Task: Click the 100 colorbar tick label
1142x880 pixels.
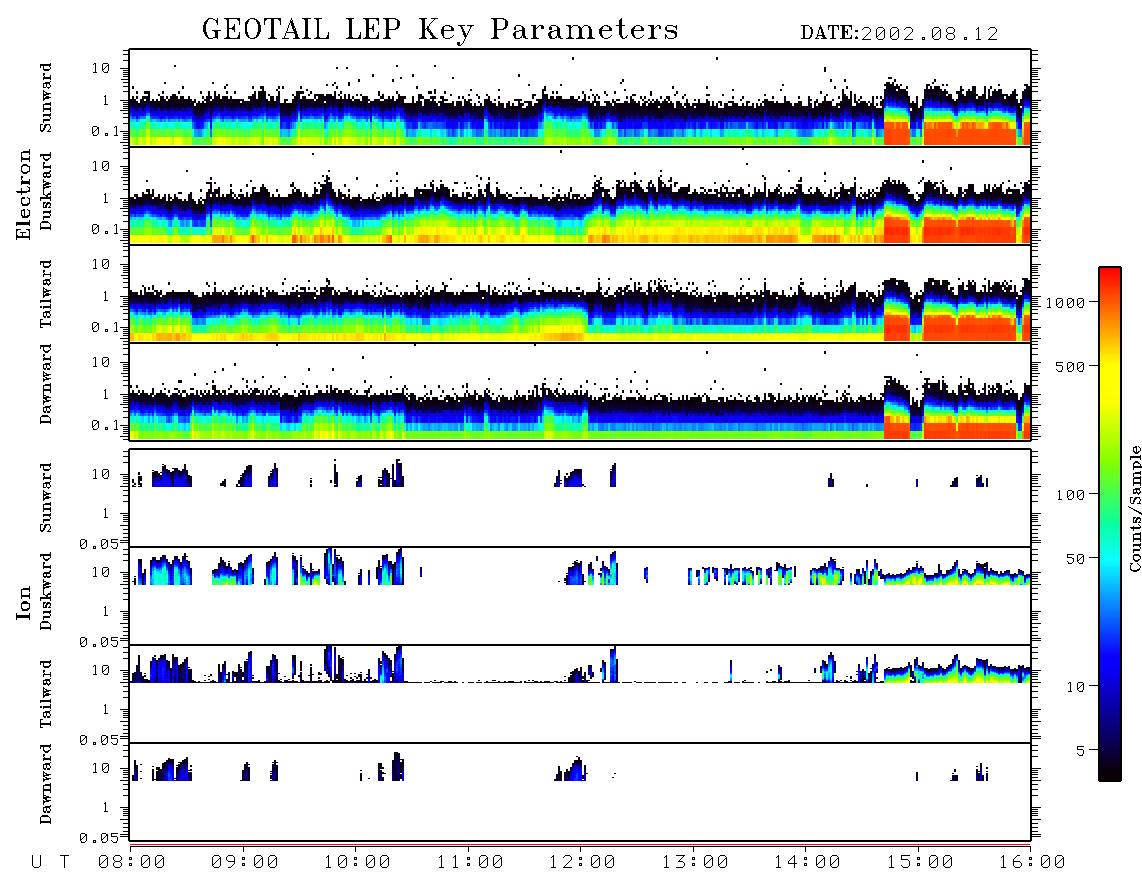Action: pyautogui.click(x=1071, y=495)
